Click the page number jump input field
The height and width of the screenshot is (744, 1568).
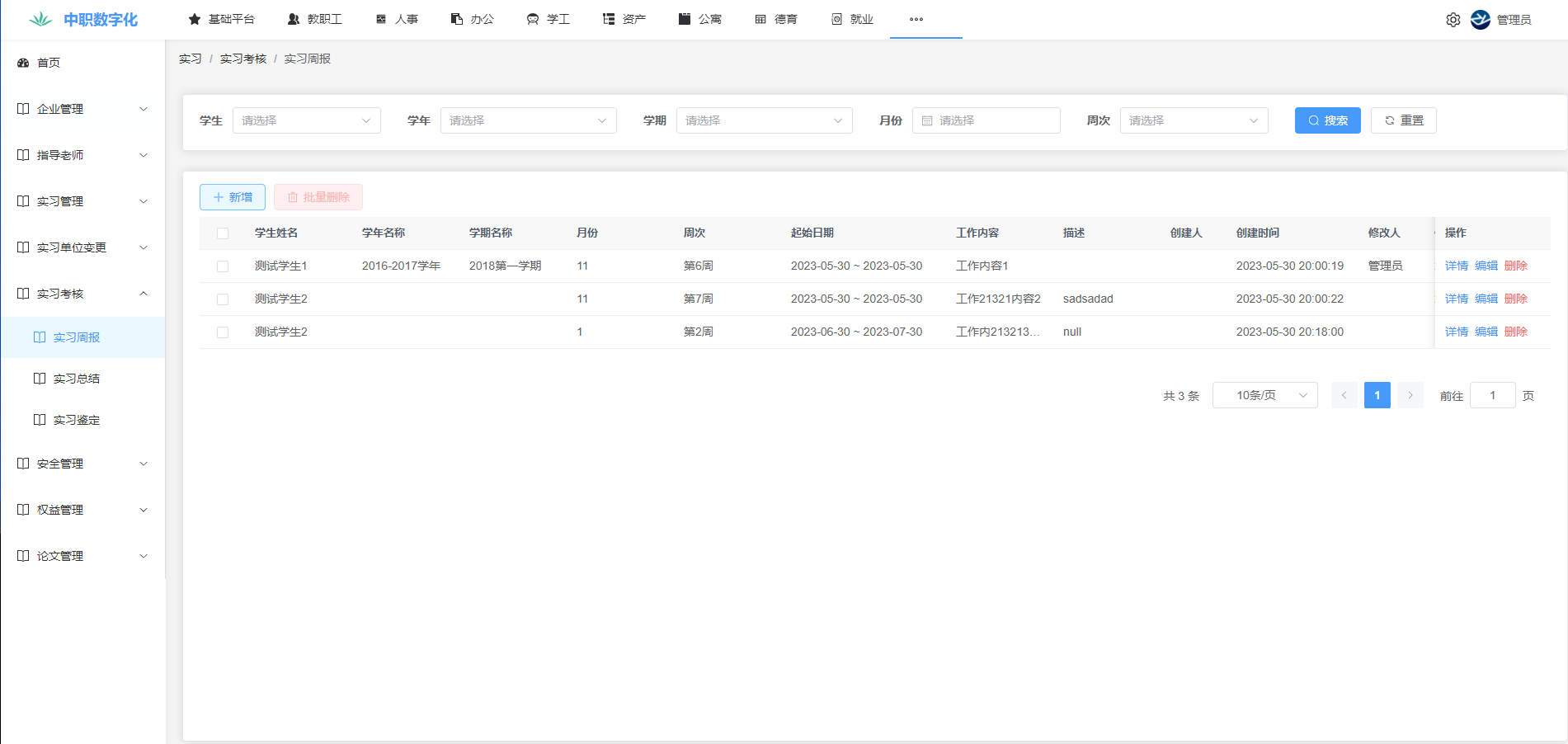(1492, 395)
